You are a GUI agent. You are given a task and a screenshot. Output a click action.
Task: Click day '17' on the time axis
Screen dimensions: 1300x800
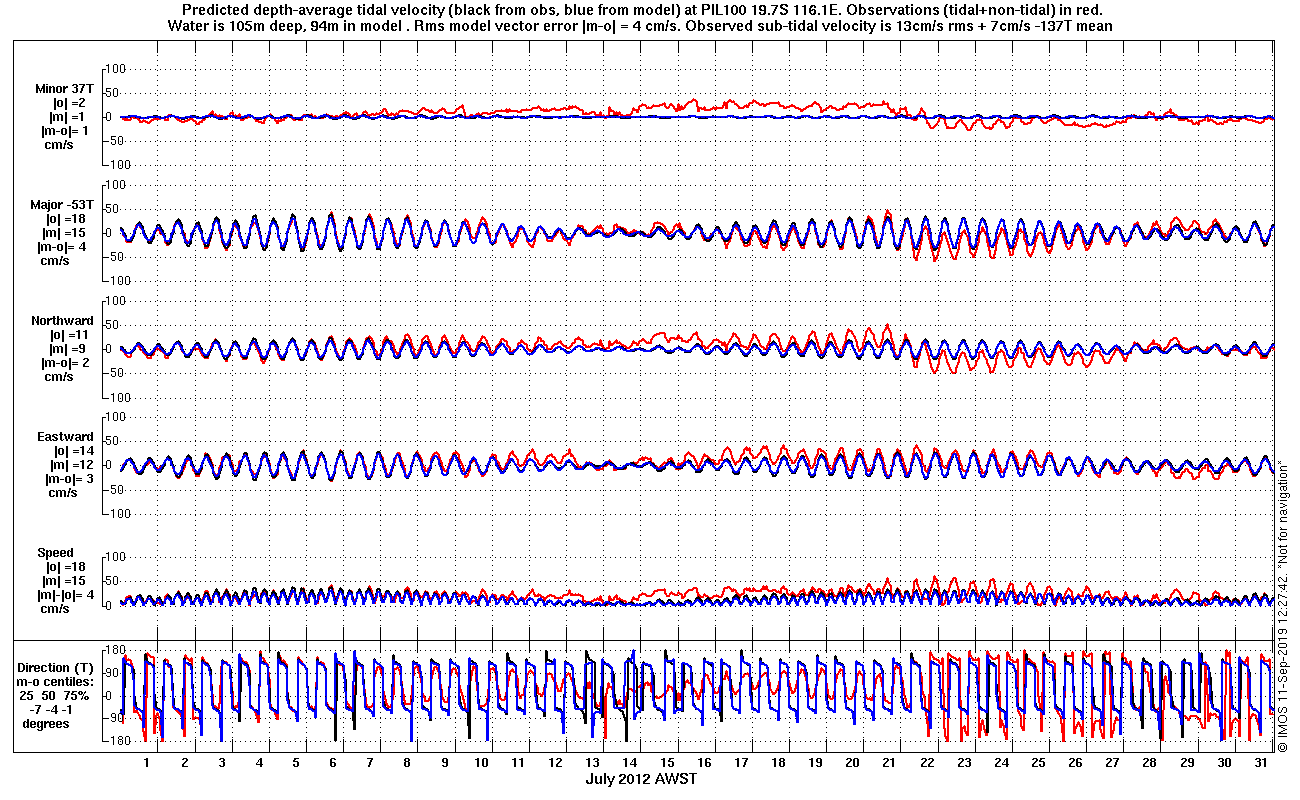click(740, 763)
